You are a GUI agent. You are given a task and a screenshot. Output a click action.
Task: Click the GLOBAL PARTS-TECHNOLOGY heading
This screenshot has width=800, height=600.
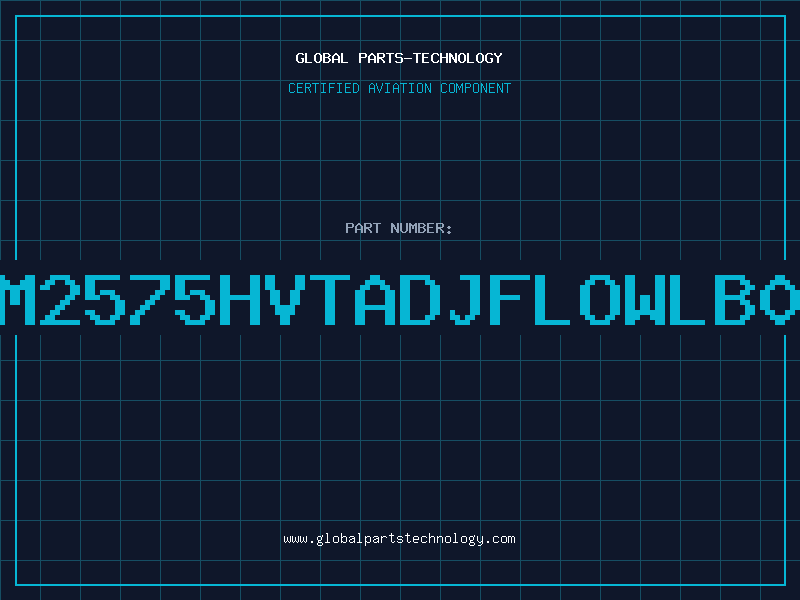pos(399,58)
